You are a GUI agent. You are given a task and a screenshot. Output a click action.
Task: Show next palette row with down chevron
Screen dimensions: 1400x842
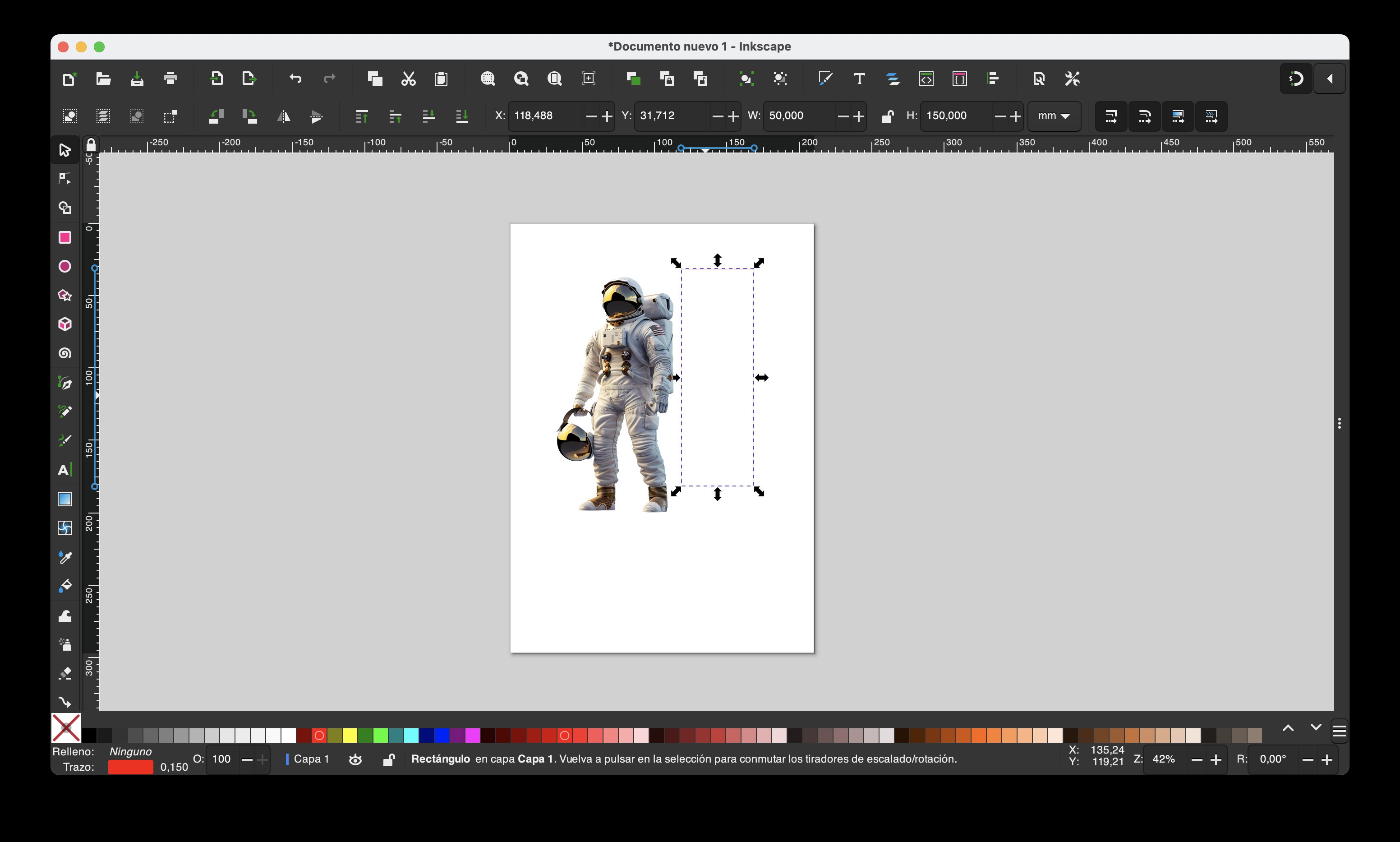[x=1316, y=728]
